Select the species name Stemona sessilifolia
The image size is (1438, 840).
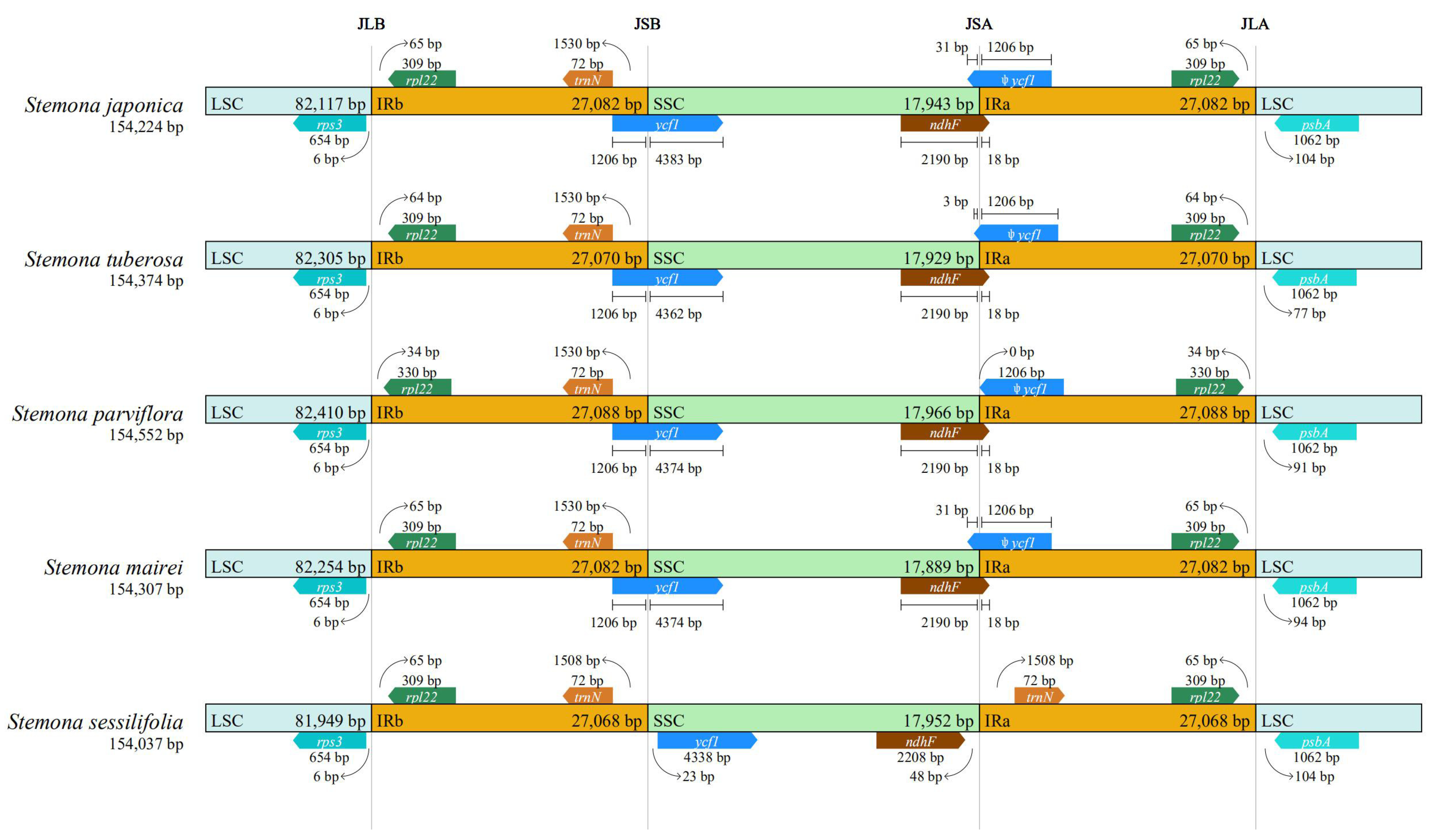[95, 722]
